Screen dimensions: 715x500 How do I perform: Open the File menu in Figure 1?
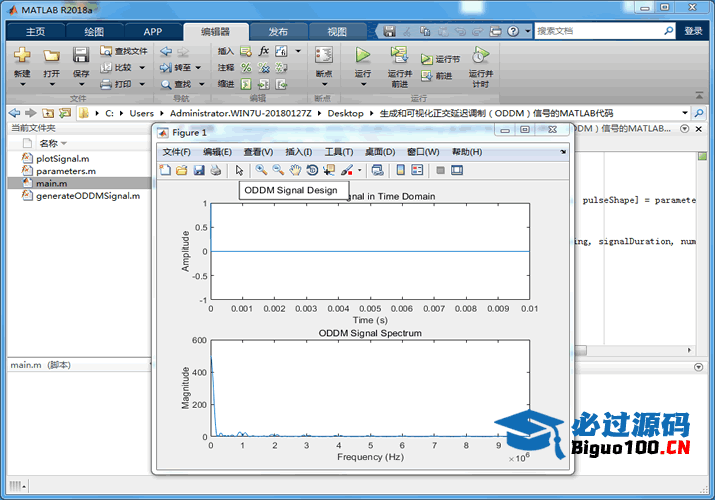(176, 152)
